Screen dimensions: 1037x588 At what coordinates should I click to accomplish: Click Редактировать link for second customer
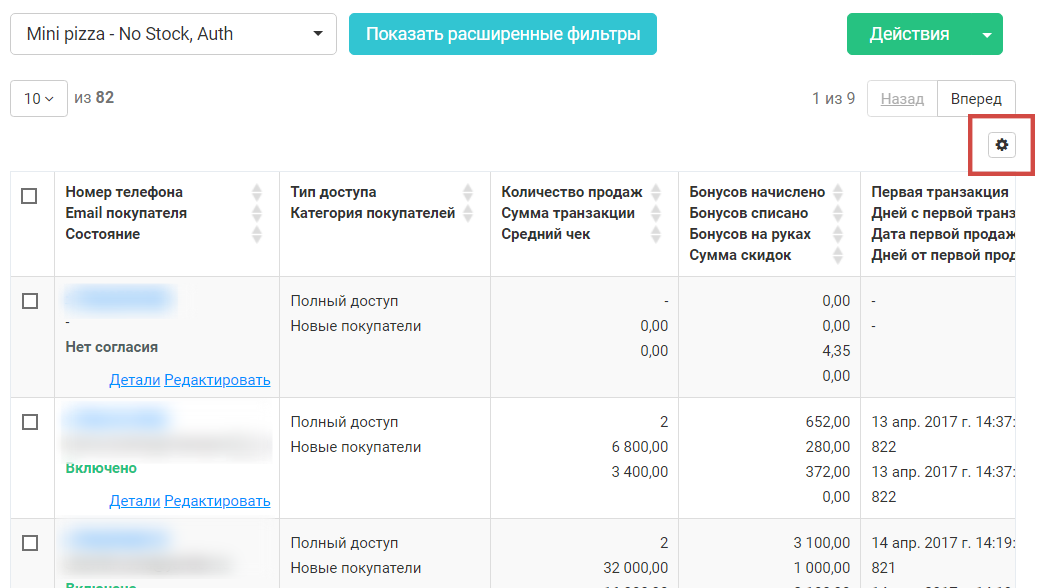pos(217,501)
